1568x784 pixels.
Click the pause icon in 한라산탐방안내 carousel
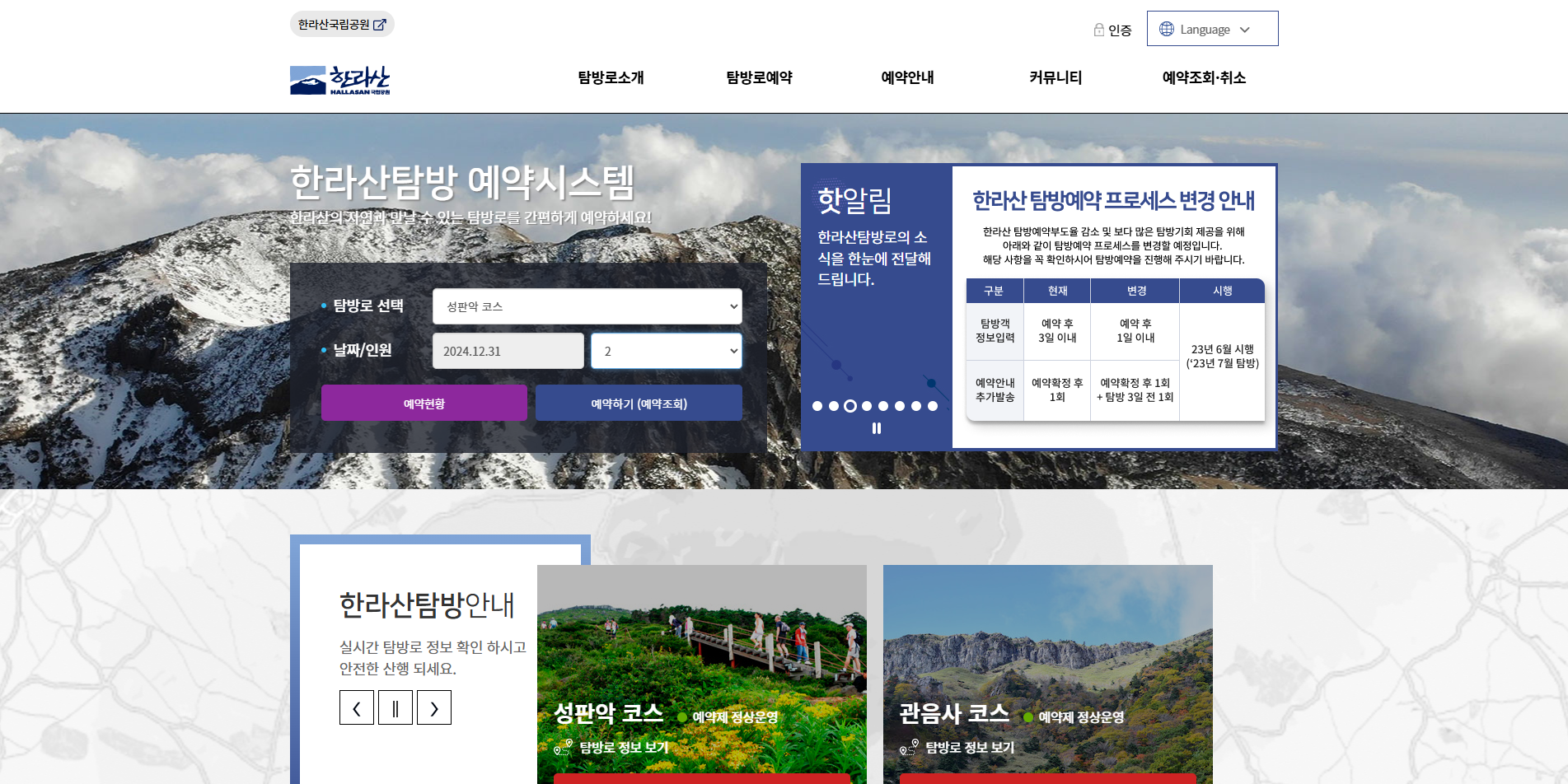(396, 707)
